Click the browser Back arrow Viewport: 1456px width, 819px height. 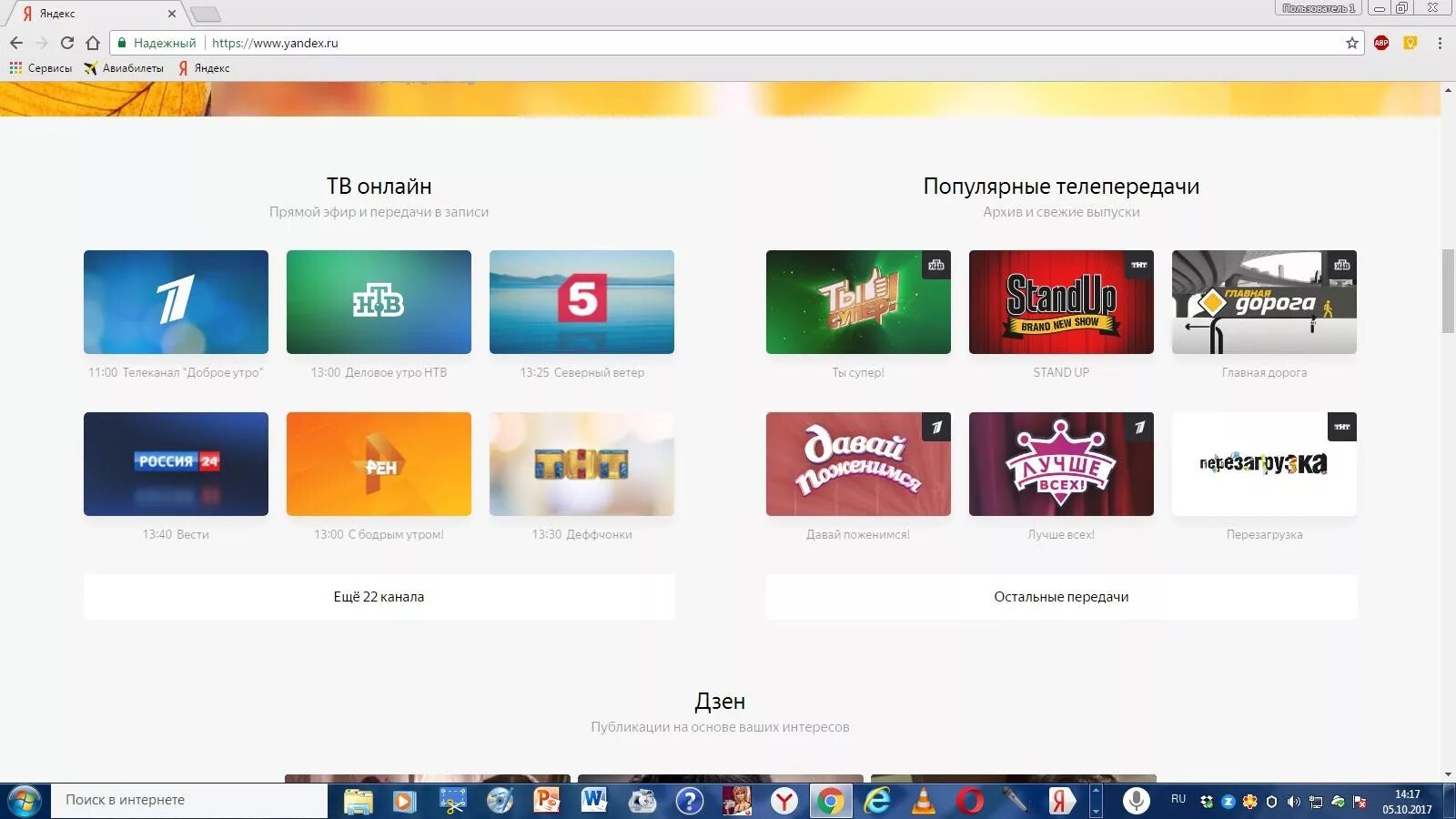tap(16, 43)
